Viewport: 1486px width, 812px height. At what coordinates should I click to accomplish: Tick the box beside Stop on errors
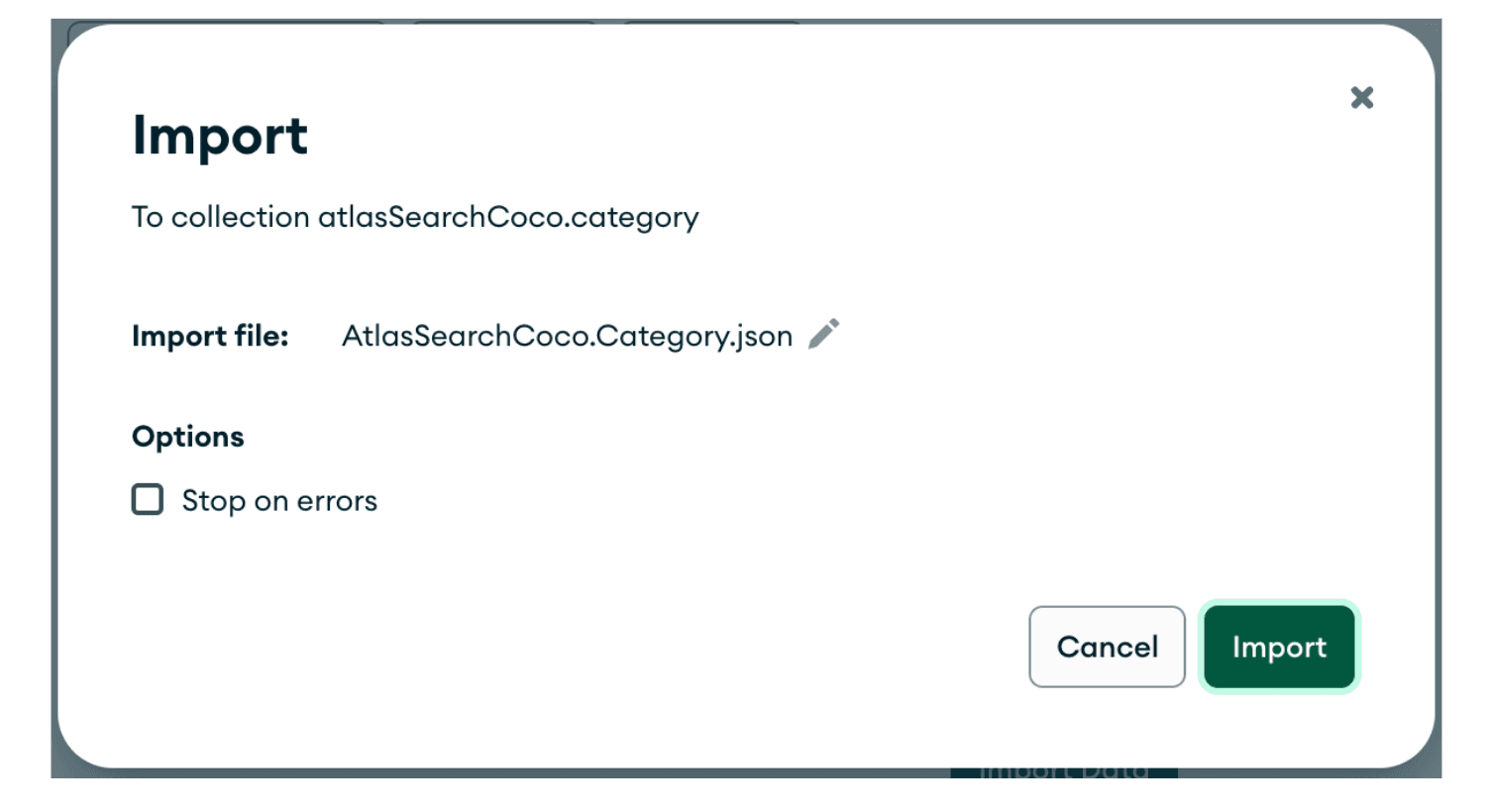click(148, 499)
